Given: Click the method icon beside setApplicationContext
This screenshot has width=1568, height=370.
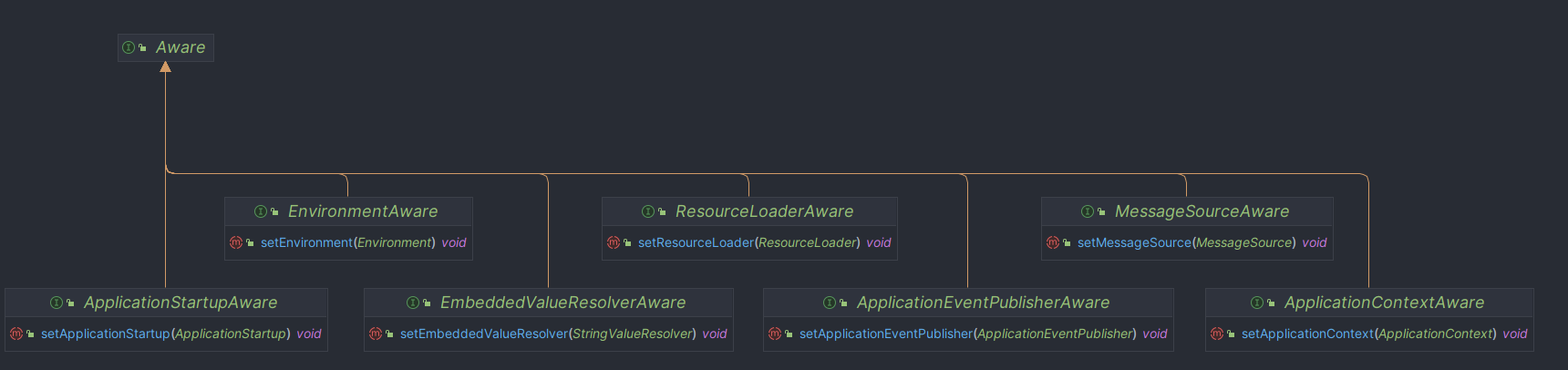Looking at the screenshot, I should coord(1217,334).
